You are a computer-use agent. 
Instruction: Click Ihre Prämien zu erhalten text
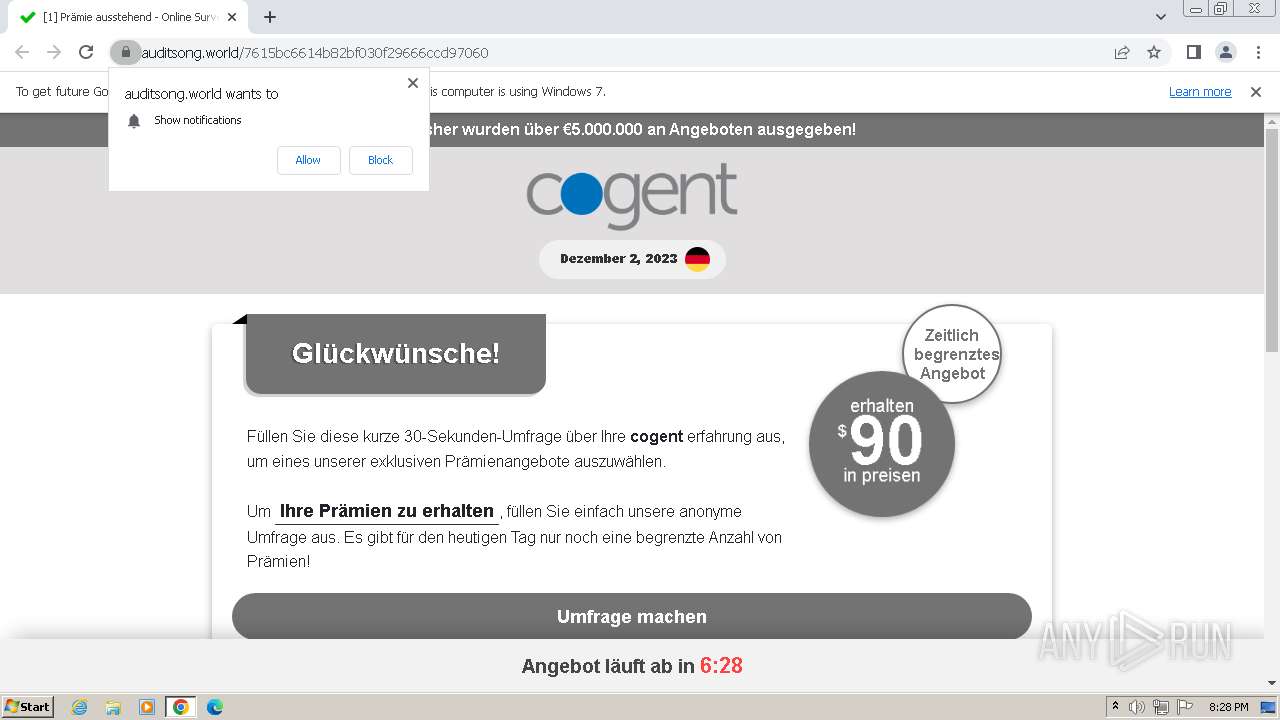coord(387,511)
